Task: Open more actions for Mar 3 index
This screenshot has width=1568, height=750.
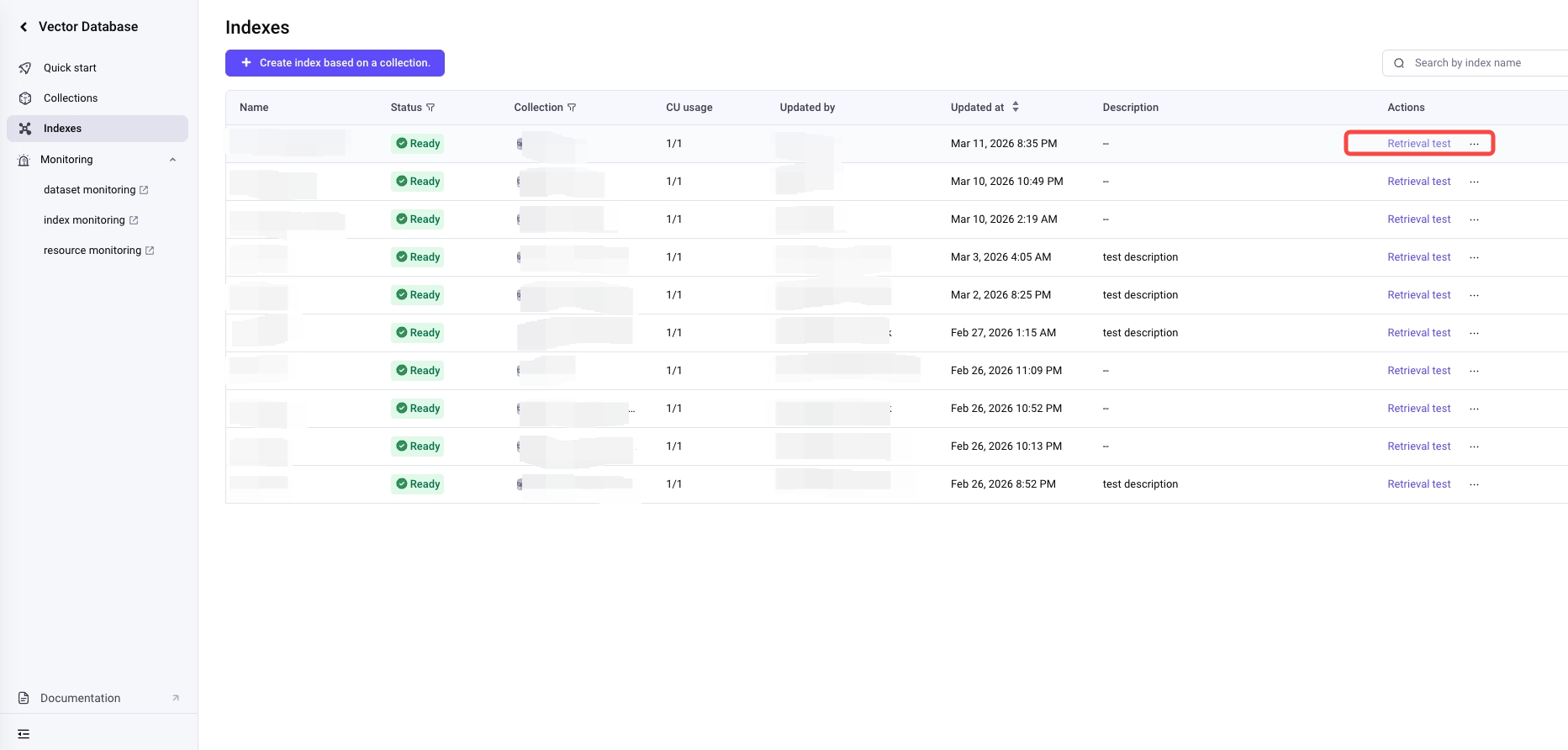Action: coord(1474,257)
